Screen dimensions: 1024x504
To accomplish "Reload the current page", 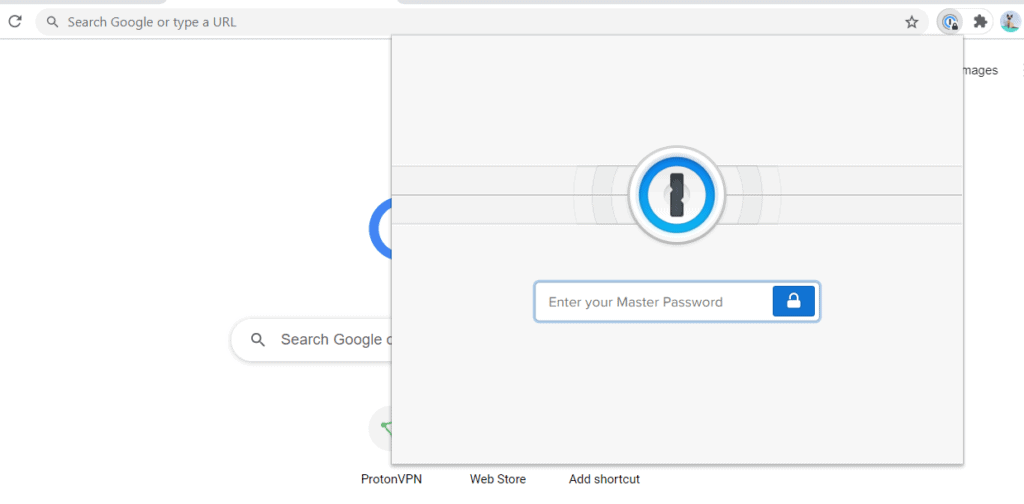I will coord(15,21).
